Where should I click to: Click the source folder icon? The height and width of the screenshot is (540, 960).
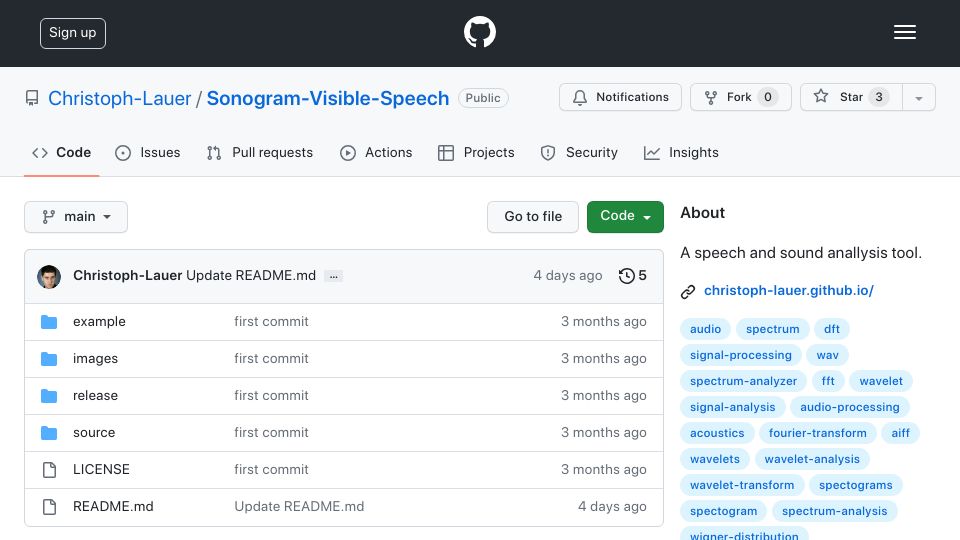pos(49,433)
